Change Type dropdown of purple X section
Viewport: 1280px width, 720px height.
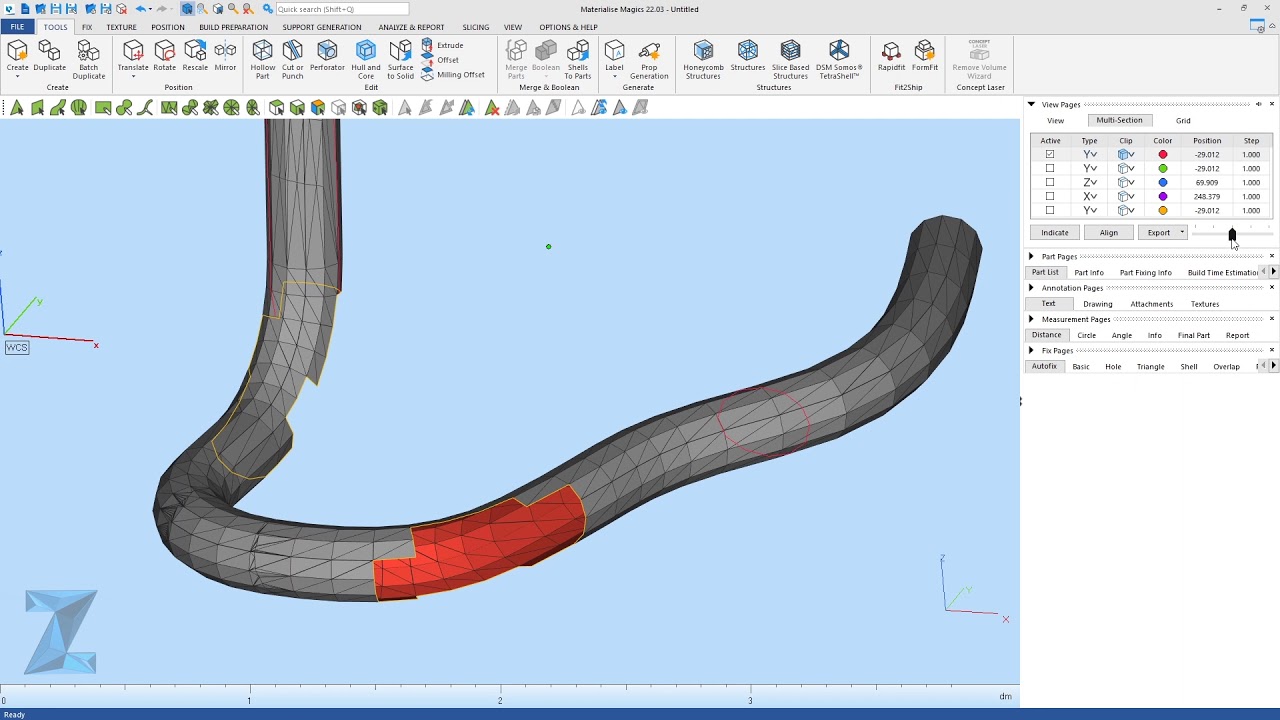(x=1090, y=197)
